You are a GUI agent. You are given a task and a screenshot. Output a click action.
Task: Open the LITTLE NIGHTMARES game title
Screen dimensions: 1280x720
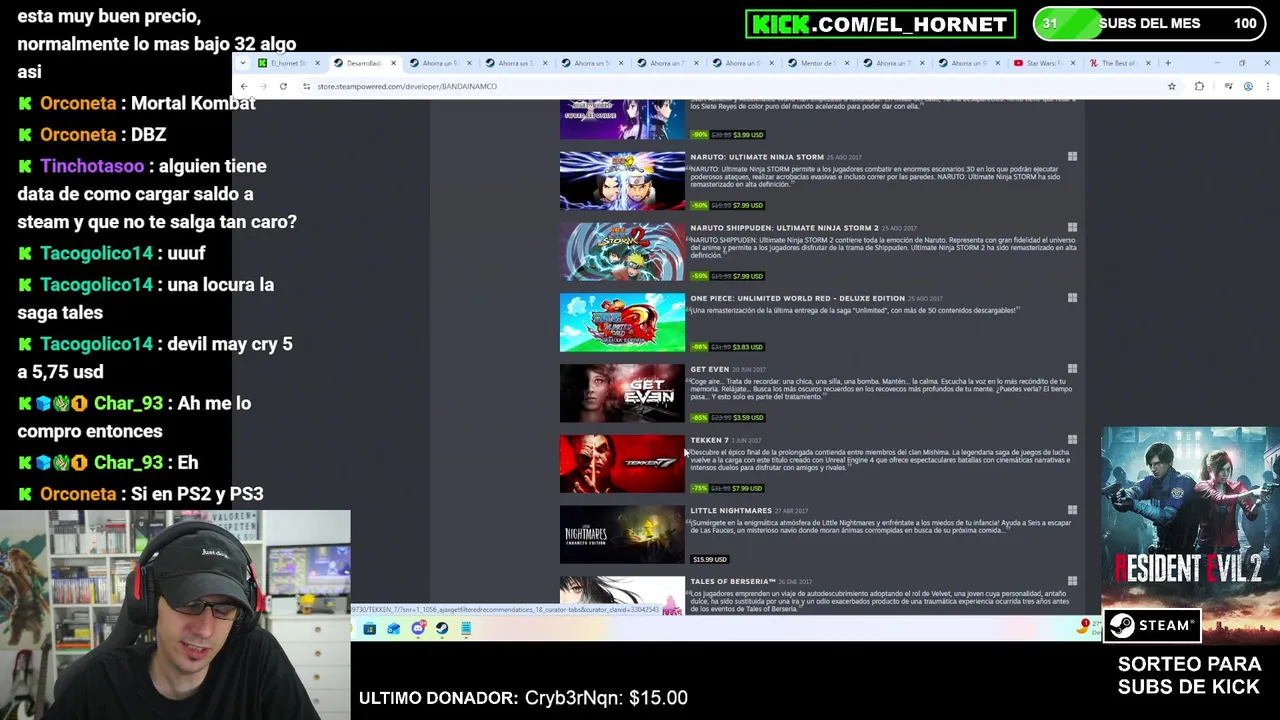pos(731,511)
